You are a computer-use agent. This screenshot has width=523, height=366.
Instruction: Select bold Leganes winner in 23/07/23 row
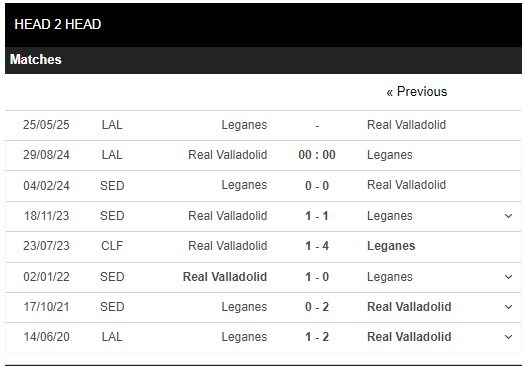(x=391, y=246)
